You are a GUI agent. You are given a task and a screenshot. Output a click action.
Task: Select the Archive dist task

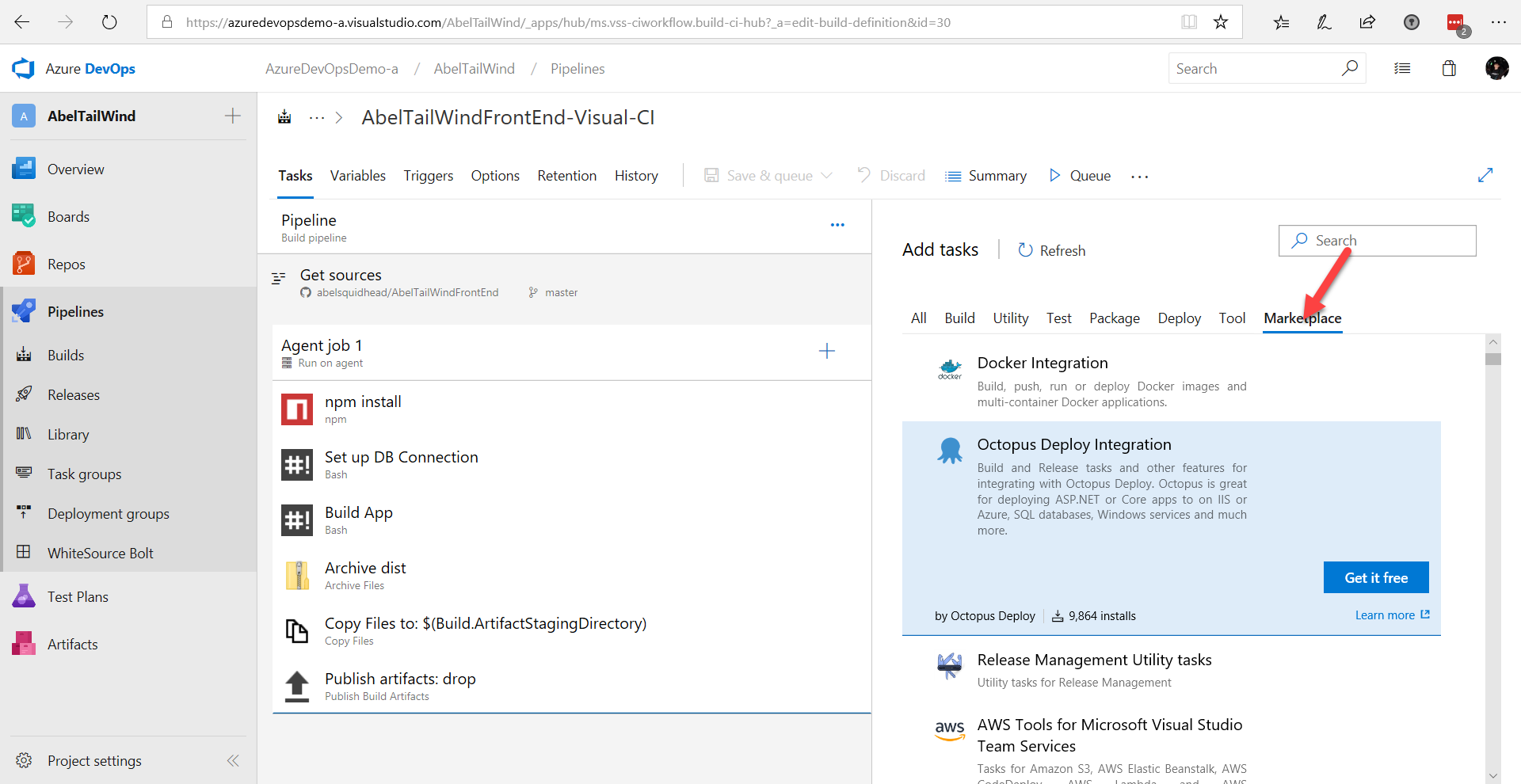click(572, 576)
